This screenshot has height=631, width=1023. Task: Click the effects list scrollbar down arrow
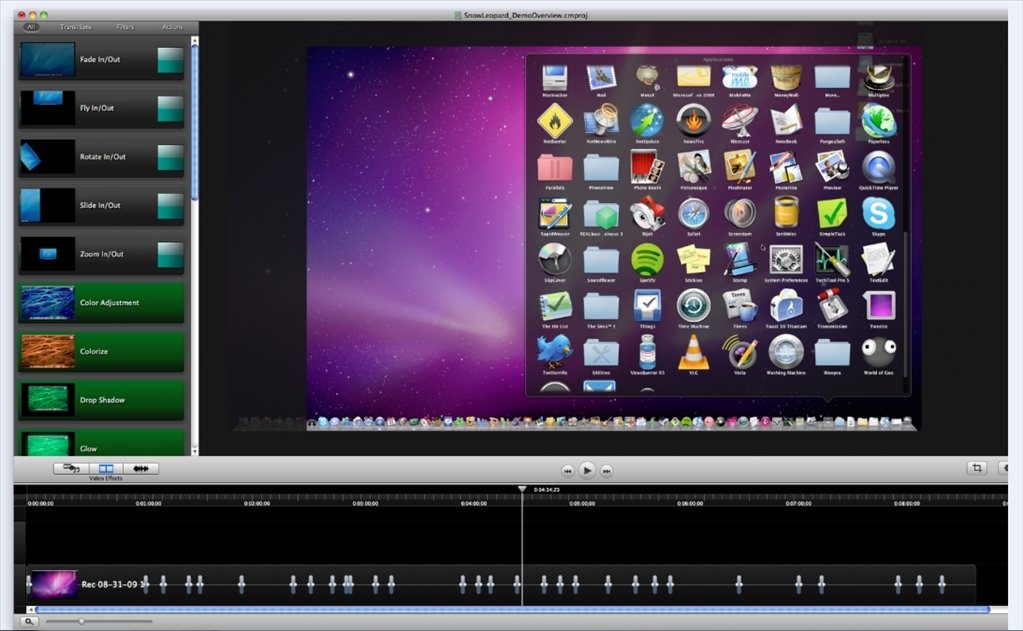point(194,450)
